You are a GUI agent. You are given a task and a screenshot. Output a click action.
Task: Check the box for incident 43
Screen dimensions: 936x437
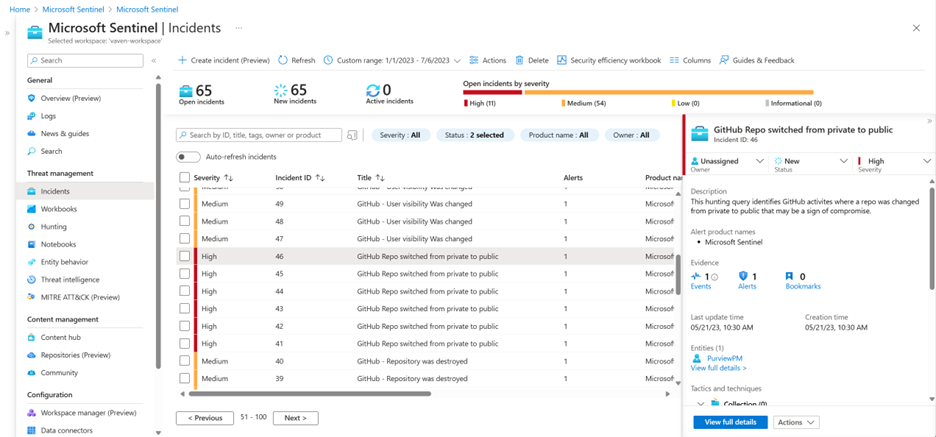[x=184, y=309]
